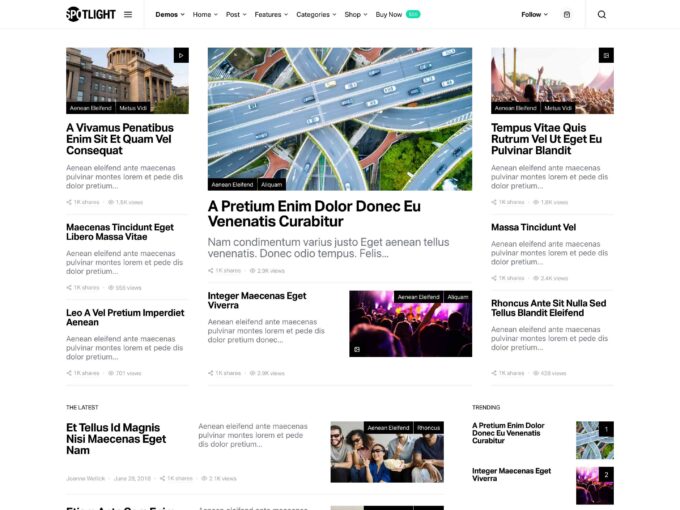The image size is (680, 510).
Task: Click Aenean Eleifend tag on highway image
Action: point(232,184)
